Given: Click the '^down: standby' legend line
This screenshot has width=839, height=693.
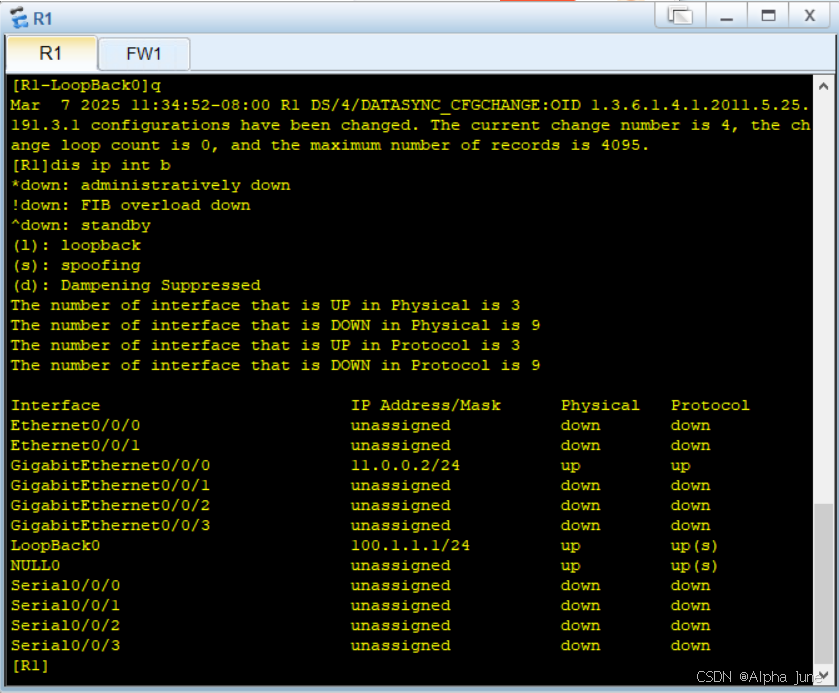Looking at the screenshot, I should (x=80, y=225).
